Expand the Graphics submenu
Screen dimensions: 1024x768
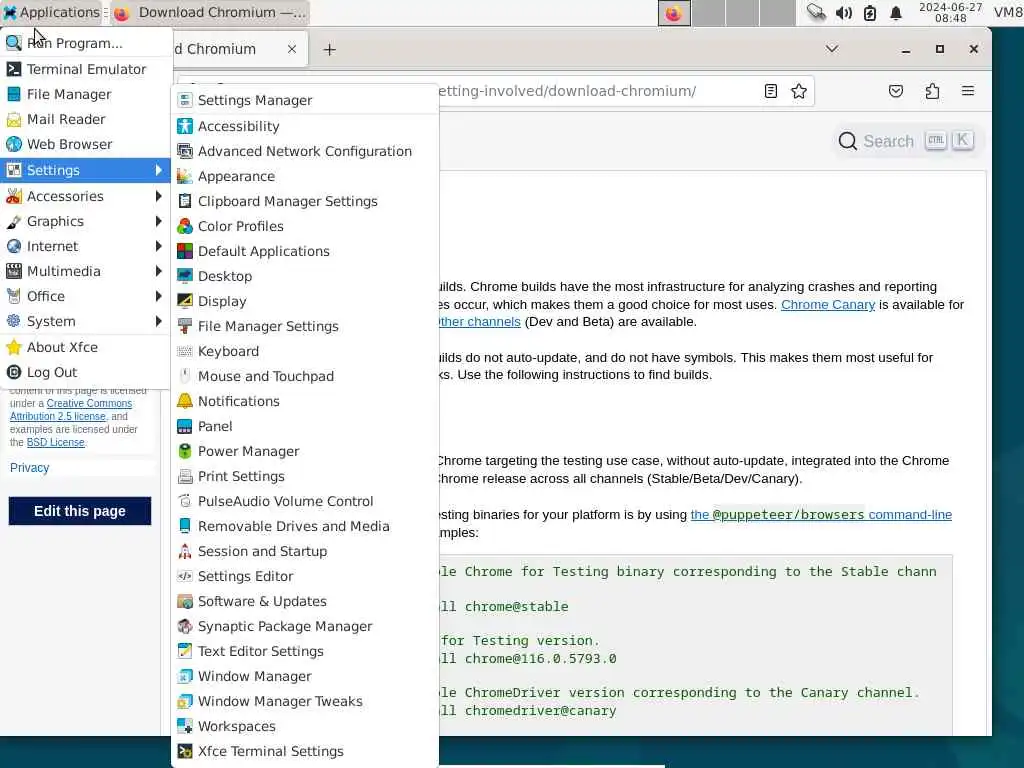tap(85, 221)
